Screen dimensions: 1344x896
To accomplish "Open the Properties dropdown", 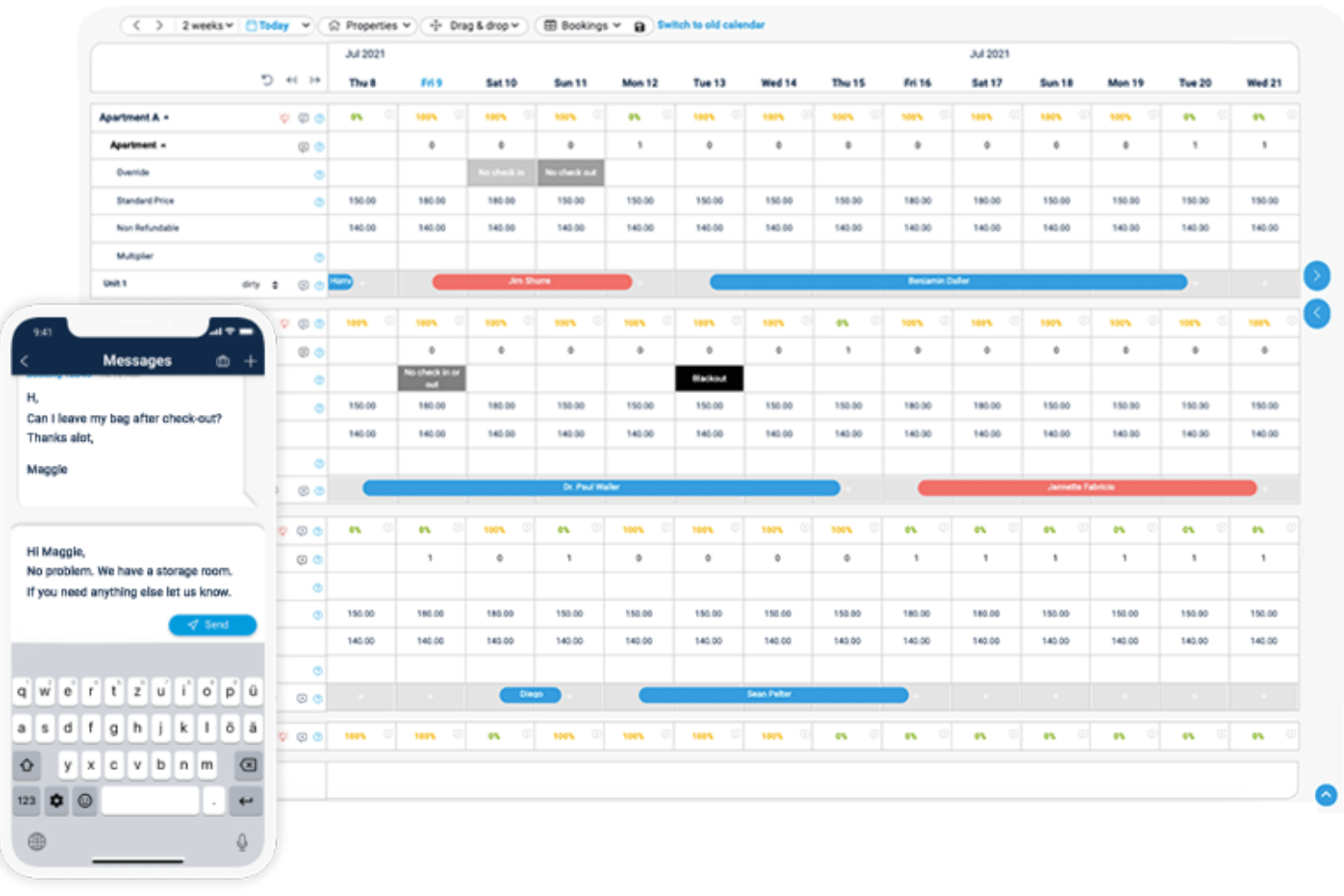I will tap(369, 25).
